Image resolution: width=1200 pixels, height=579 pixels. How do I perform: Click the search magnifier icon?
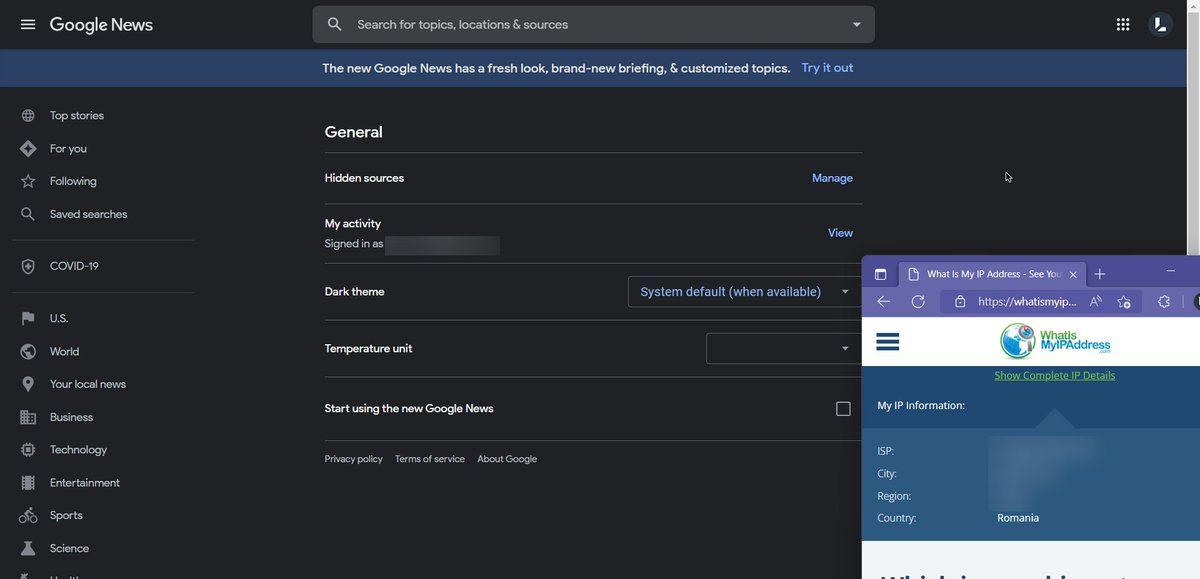[335, 24]
